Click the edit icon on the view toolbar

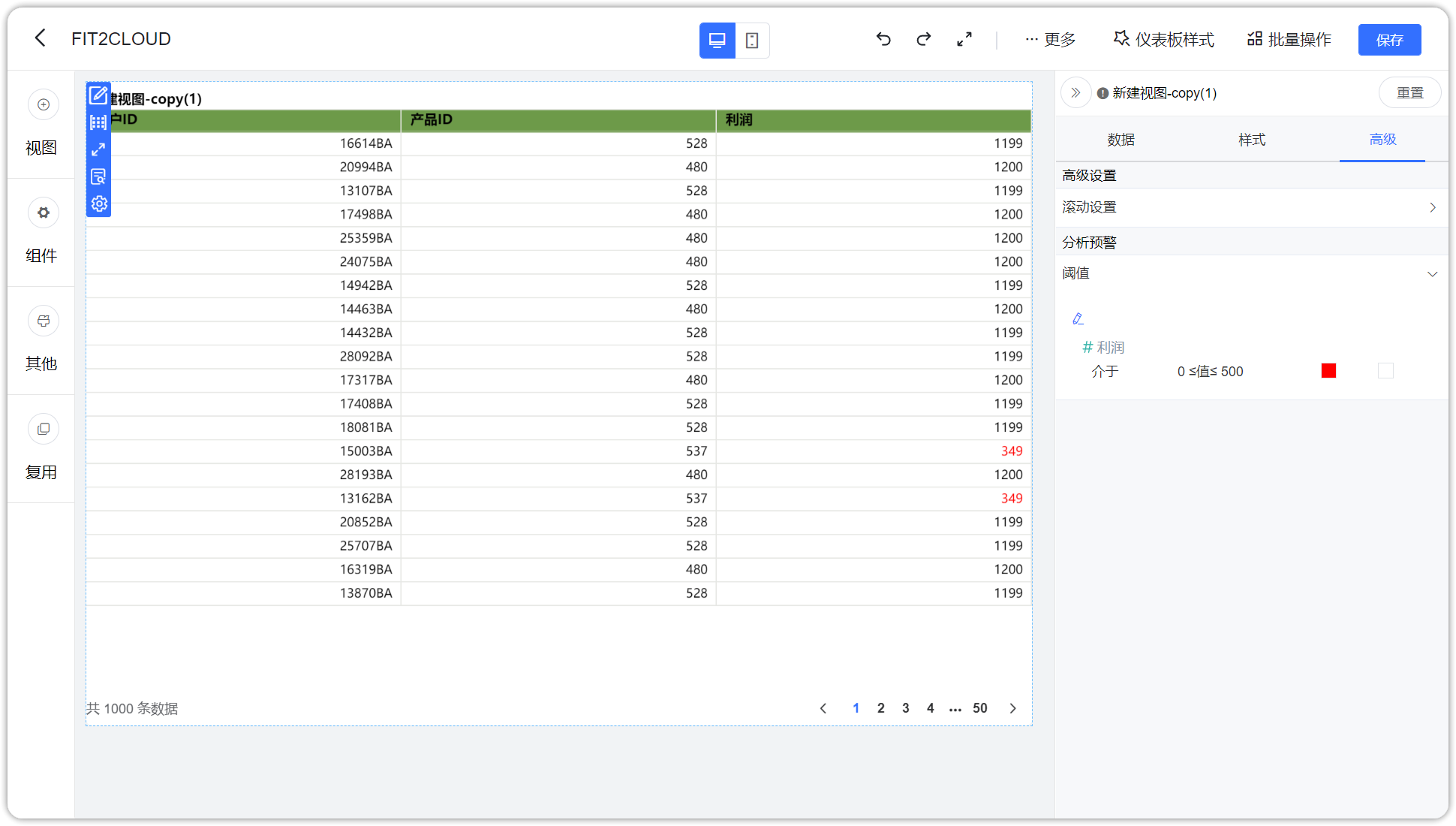pos(98,95)
